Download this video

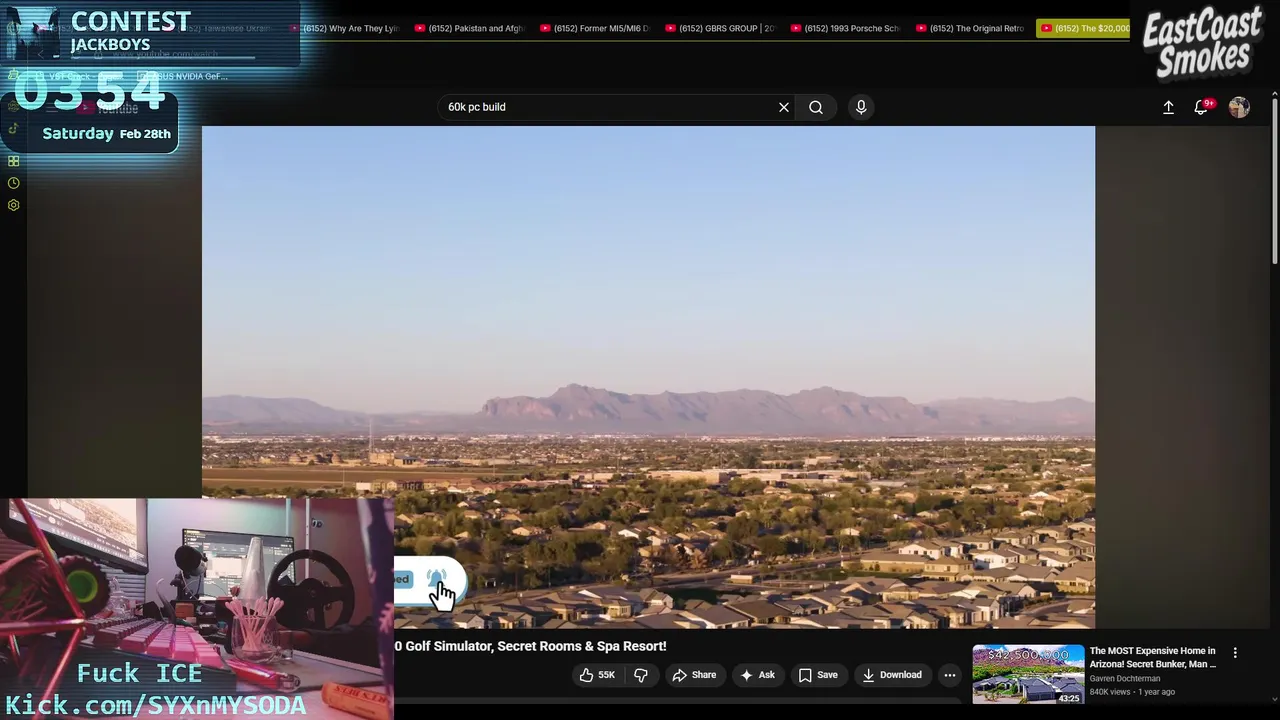tap(892, 675)
